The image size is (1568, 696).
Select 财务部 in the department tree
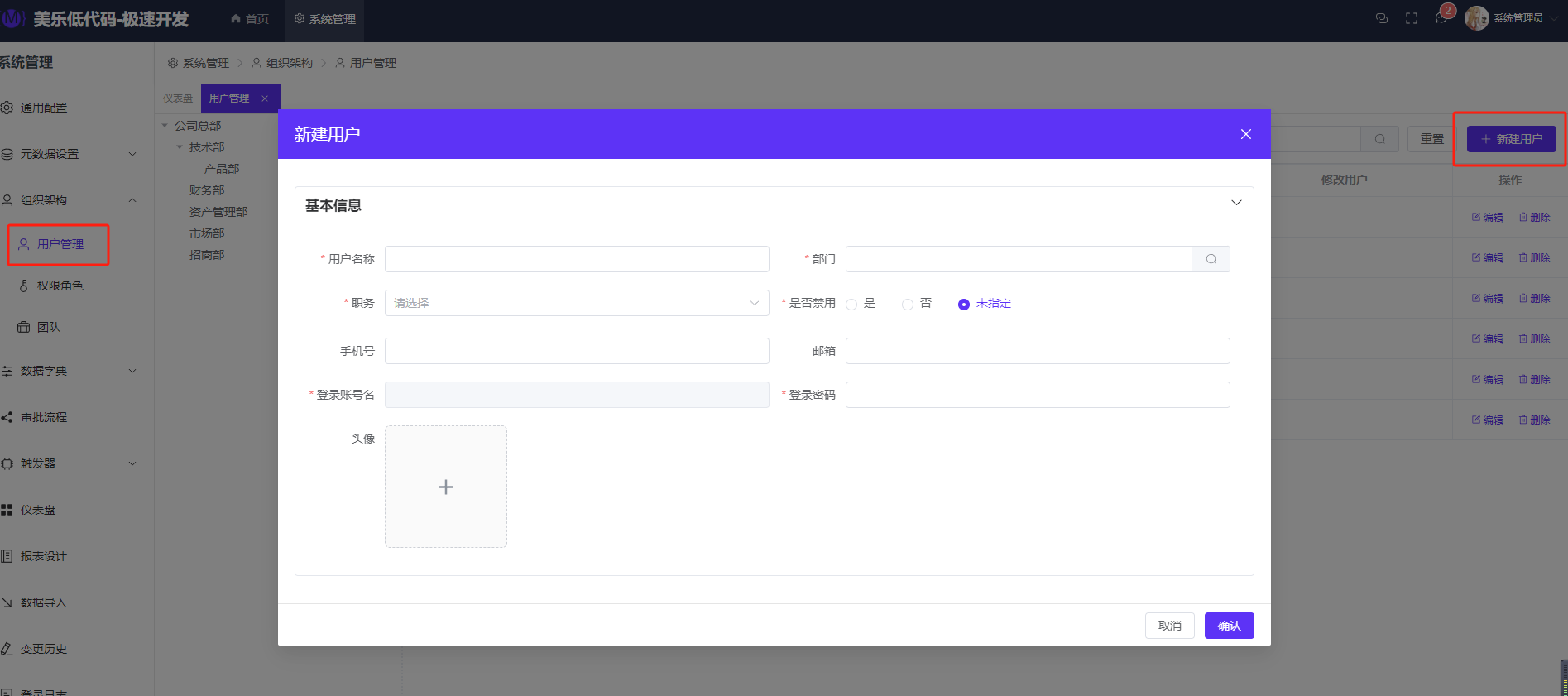click(x=207, y=190)
